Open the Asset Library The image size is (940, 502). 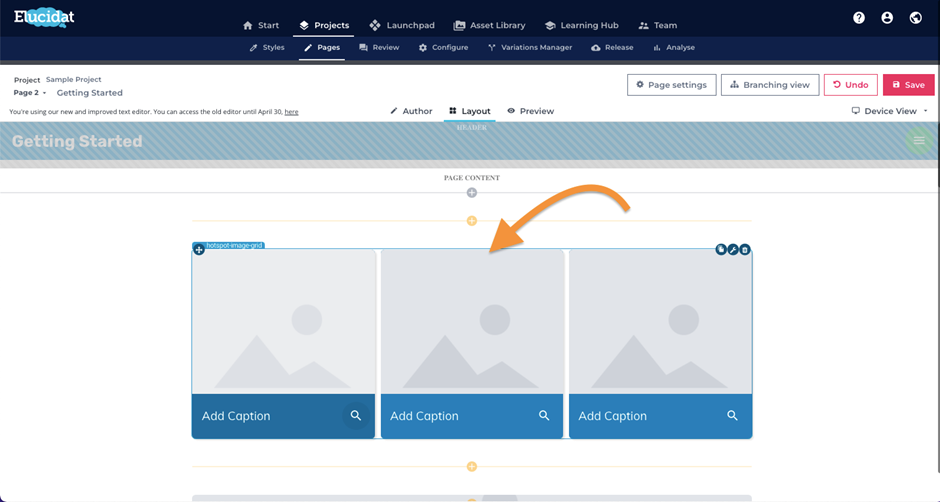point(489,25)
